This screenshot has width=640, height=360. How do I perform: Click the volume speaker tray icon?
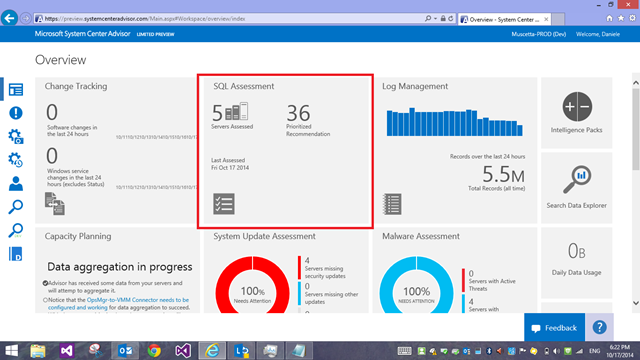556,351
